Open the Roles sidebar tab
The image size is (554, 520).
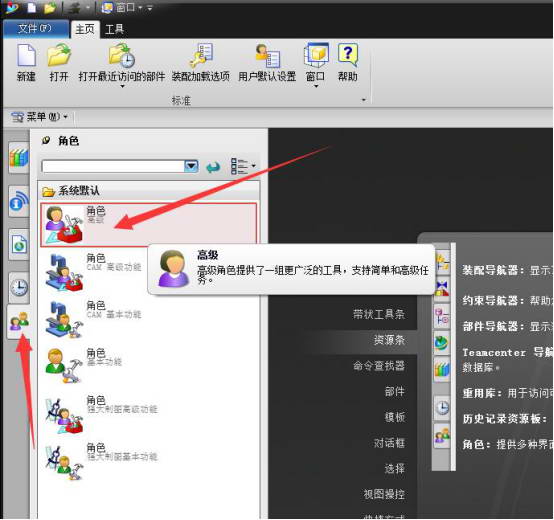click(x=19, y=321)
